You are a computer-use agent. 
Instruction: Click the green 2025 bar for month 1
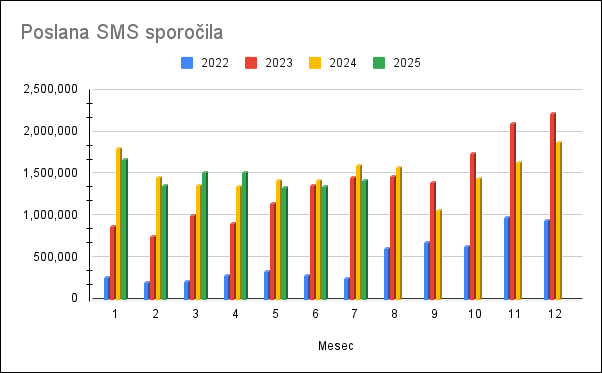coord(125,229)
